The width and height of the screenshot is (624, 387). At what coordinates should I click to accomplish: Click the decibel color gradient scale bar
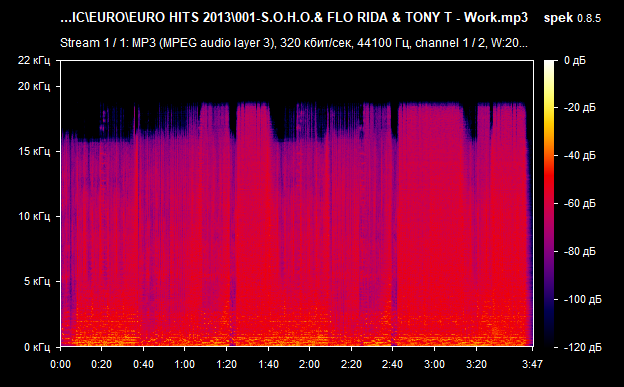pos(549,203)
